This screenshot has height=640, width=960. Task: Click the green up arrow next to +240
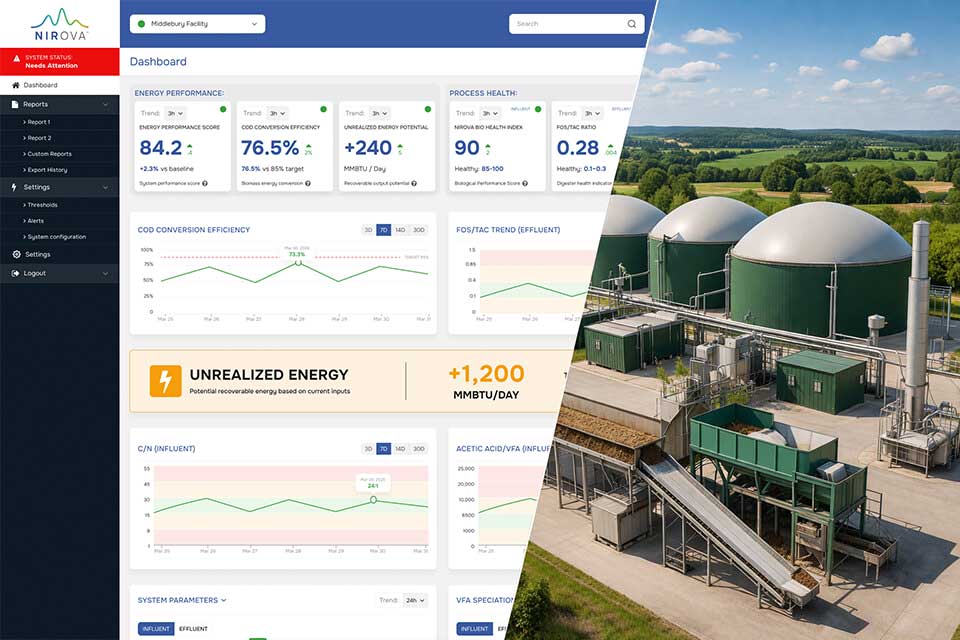[x=400, y=146]
